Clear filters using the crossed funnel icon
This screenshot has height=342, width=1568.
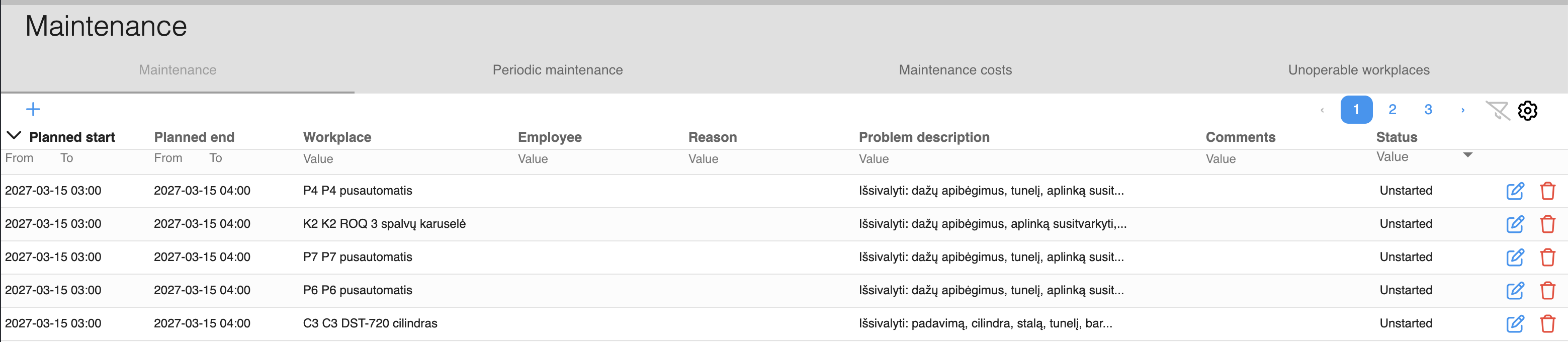click(x=1497, y=111)
